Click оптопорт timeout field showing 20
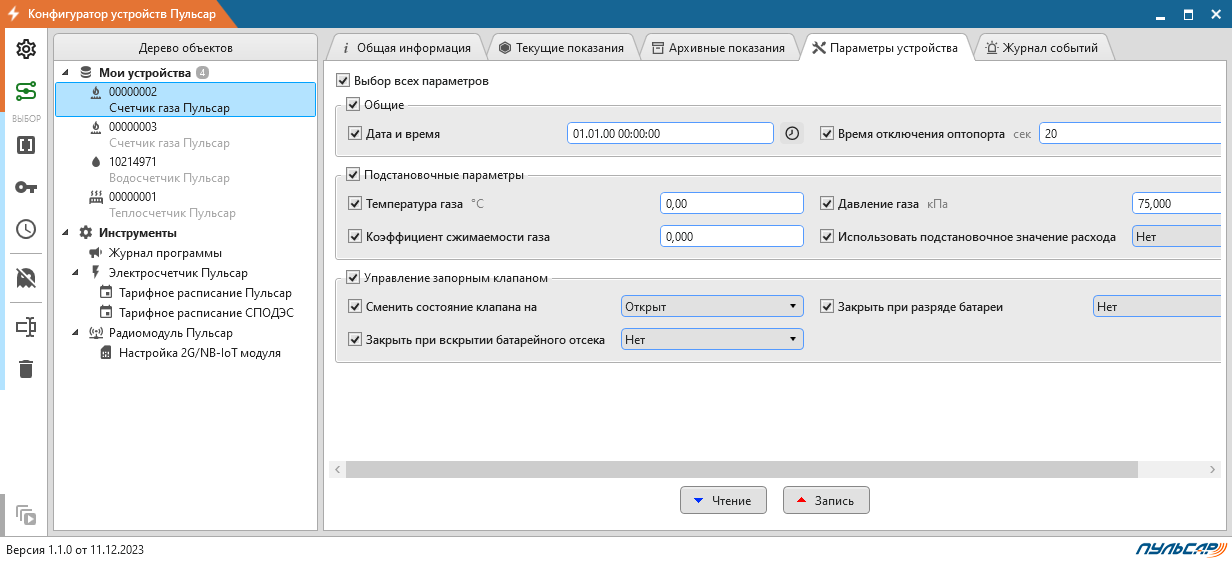This screenshot has height=562, width=1232. coord(1130,133)
